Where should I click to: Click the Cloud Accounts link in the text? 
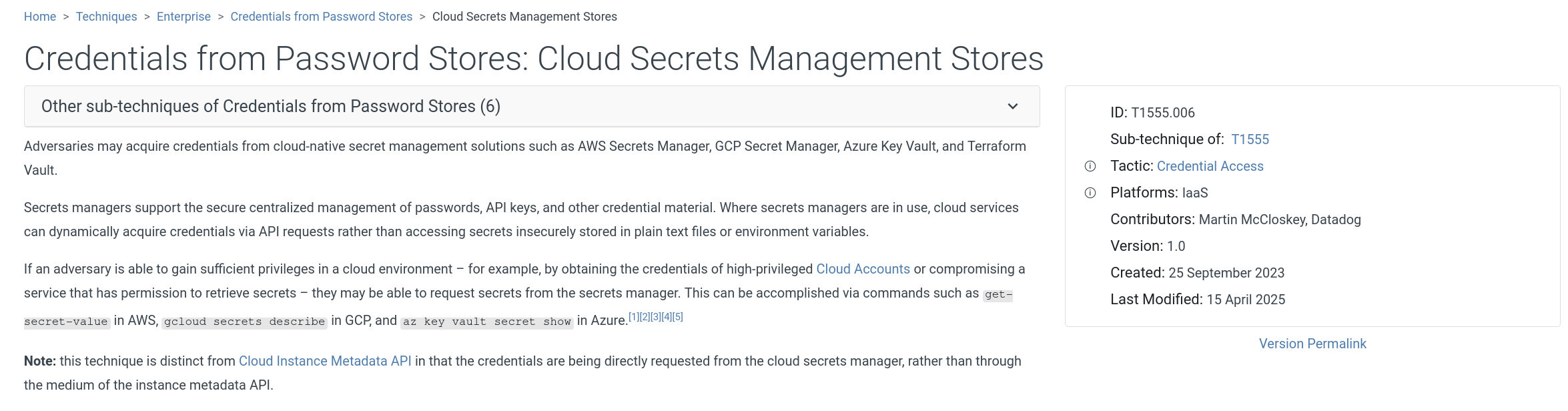click(x=863, y=269)
